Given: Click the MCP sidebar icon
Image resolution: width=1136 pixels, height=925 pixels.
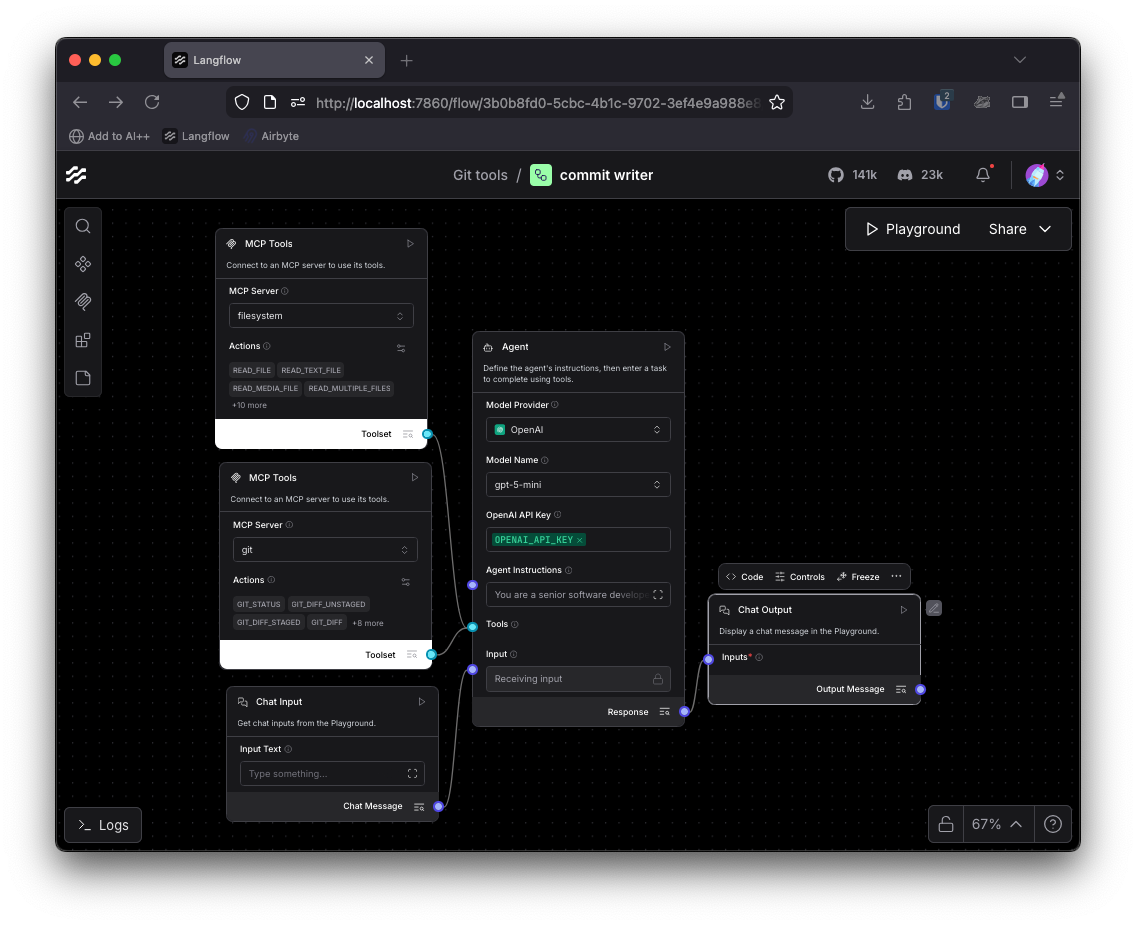Looking at the screenshot, I should pyautogui.click(x=83, y=301).
